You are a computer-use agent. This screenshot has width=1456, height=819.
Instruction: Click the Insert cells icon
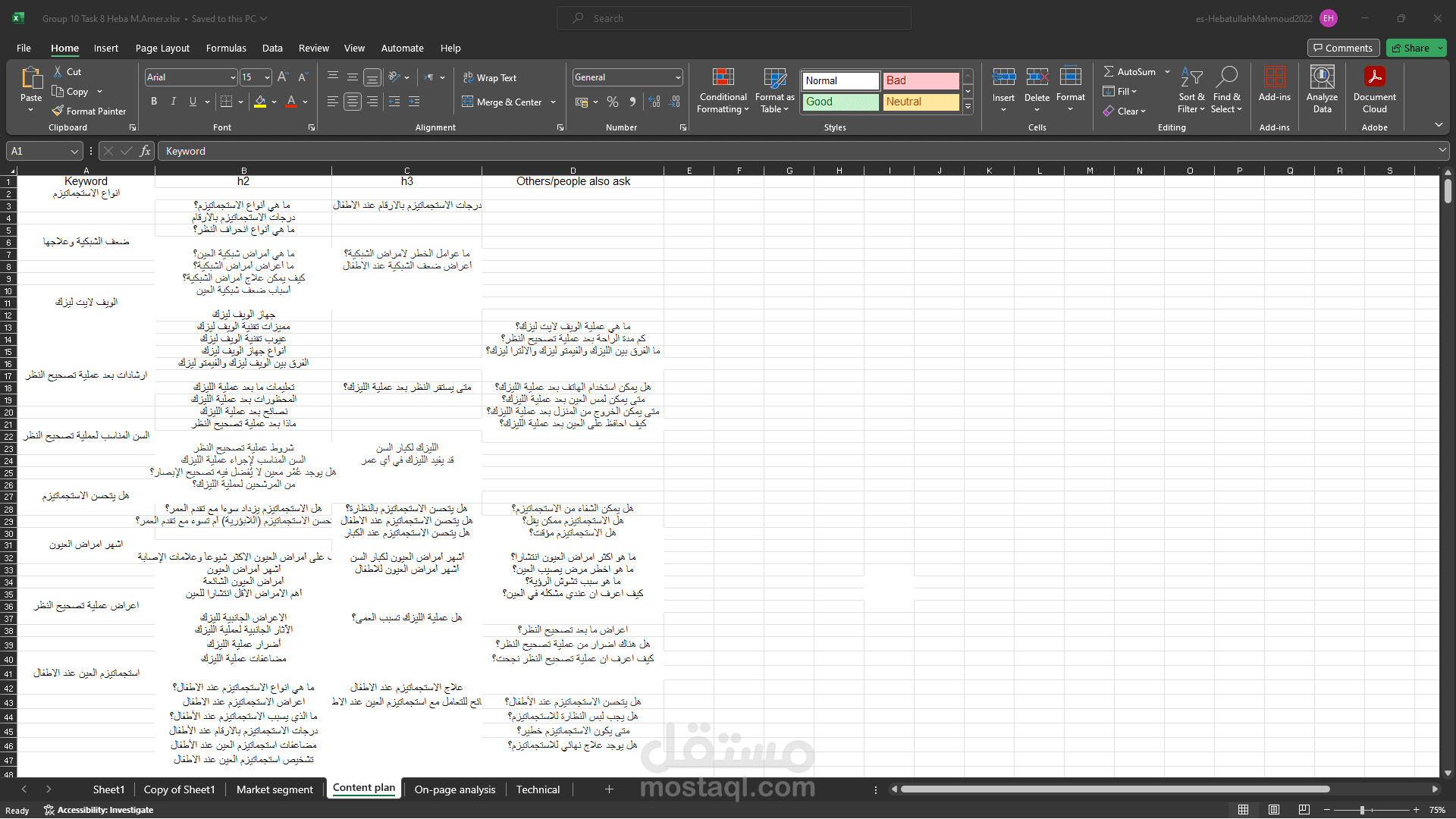coord(1003,77)
